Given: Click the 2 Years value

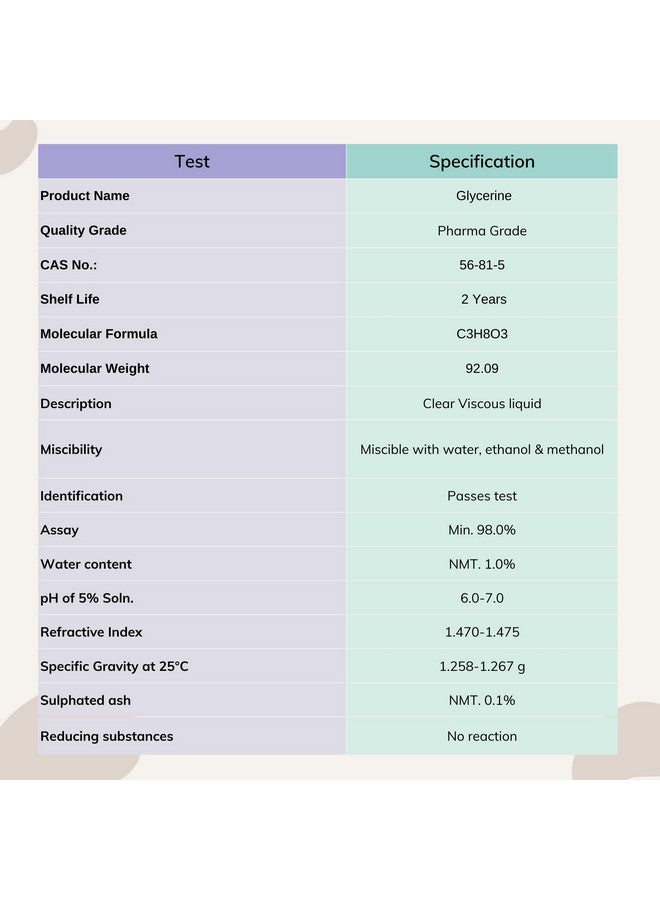Looking at the screenshot, I should 482,299.
